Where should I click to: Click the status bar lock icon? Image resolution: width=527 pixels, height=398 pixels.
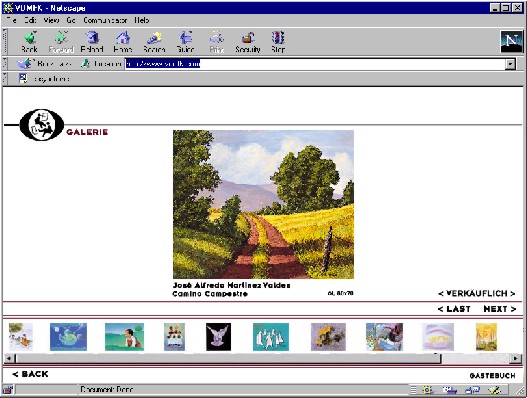click(x=8, y=390)
